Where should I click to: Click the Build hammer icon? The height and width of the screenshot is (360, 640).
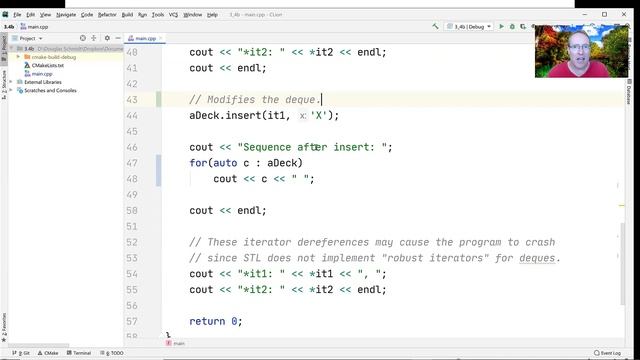(x=436, y=27)
